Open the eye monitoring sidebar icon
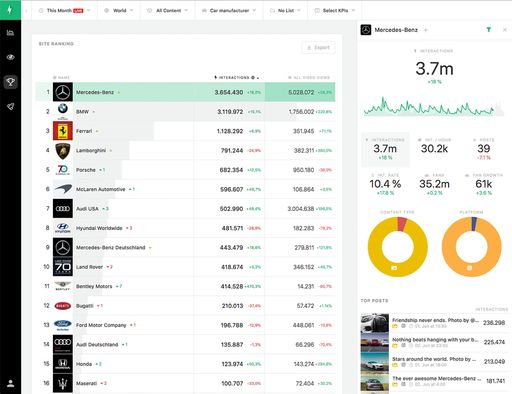 (x=10, y=57)
